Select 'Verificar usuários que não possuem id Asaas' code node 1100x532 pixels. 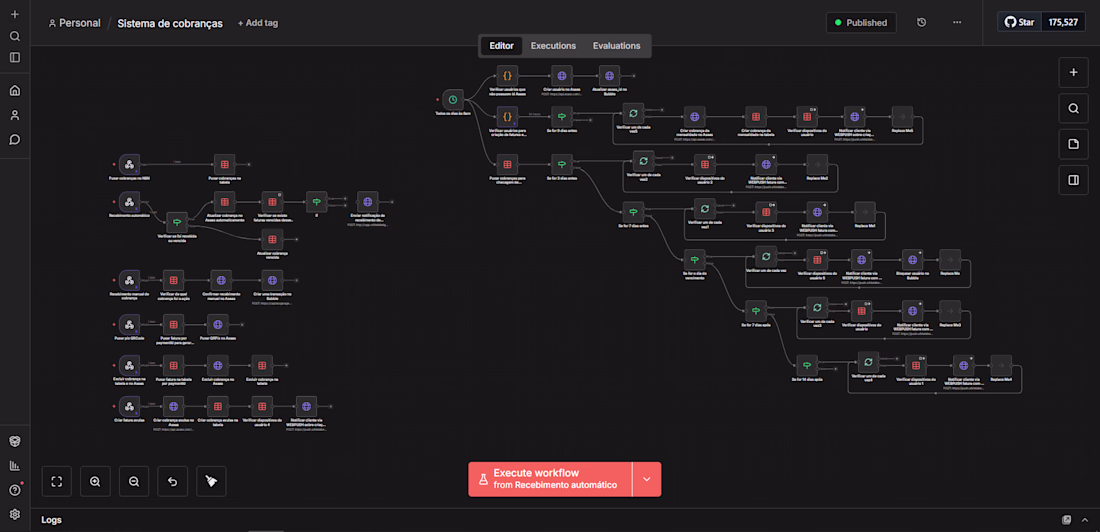click(507, 76)
